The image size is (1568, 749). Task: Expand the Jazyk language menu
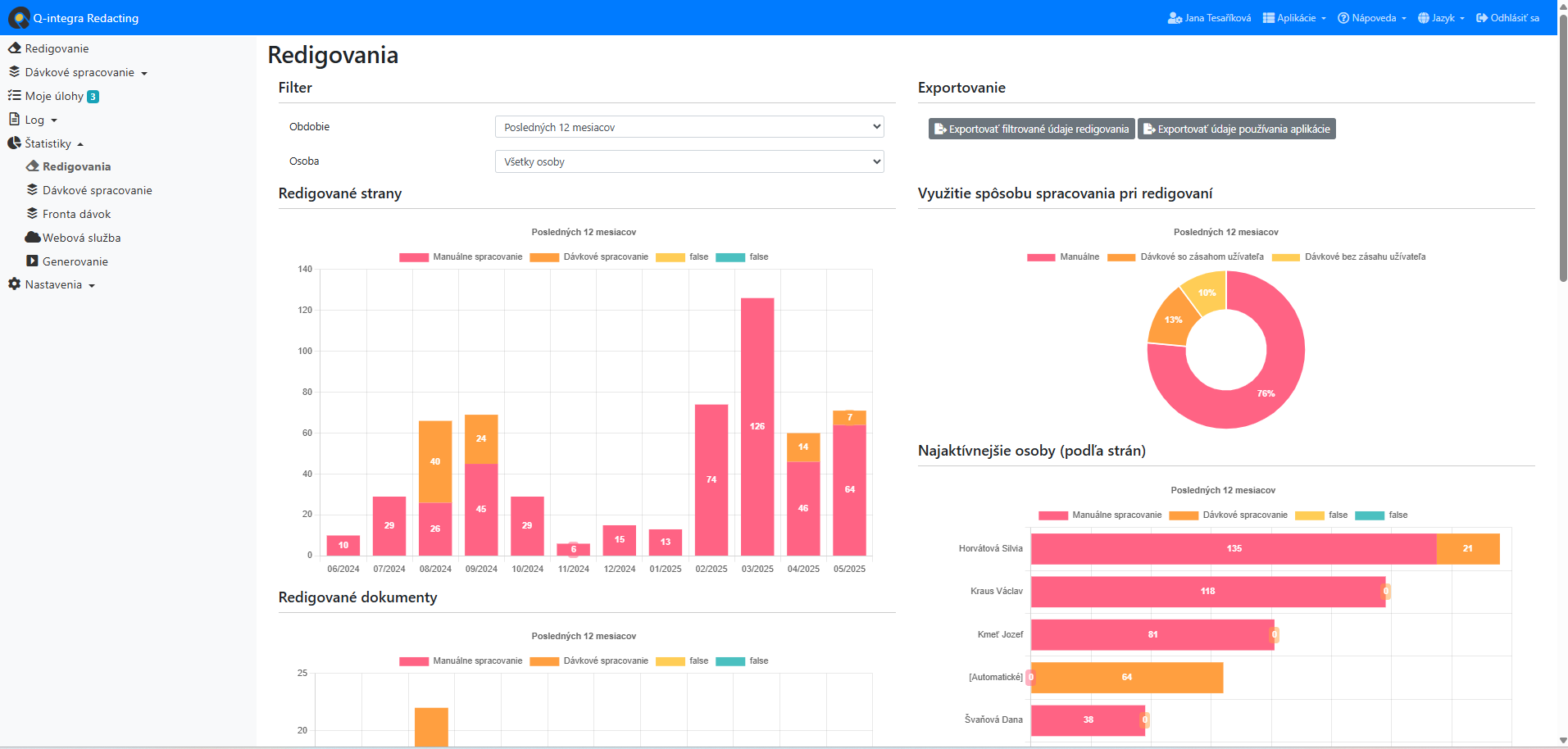pyautogui.click(x=1441, y=18)
